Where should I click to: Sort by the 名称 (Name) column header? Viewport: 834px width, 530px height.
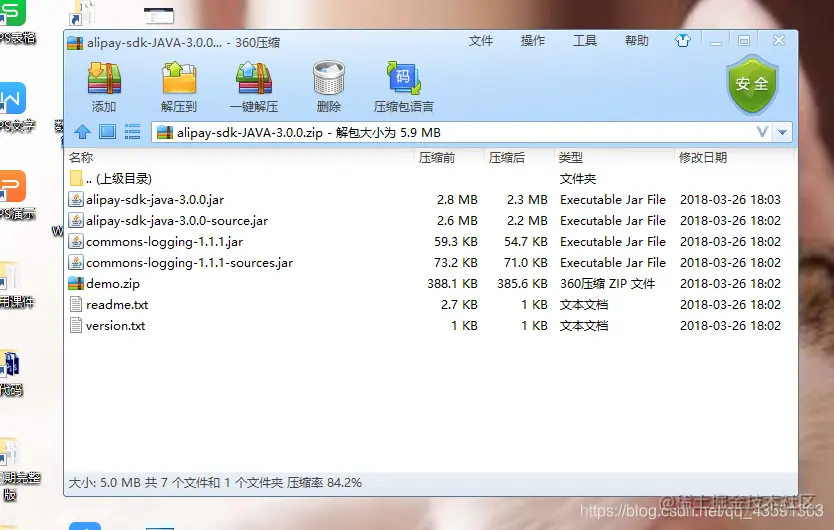click(81, 158)
